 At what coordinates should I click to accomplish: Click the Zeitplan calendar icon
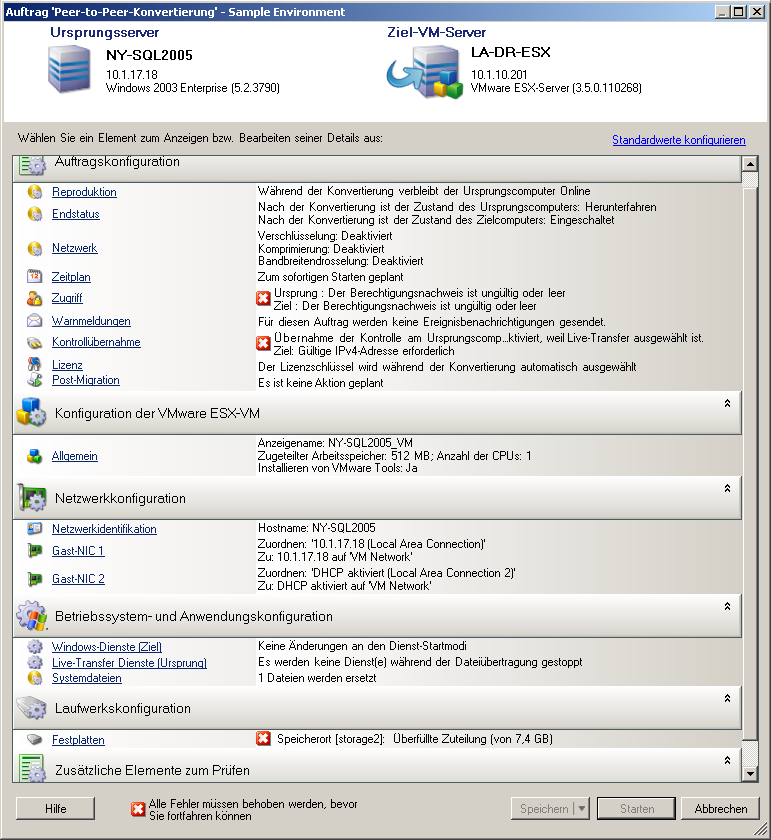coord(35,276)
